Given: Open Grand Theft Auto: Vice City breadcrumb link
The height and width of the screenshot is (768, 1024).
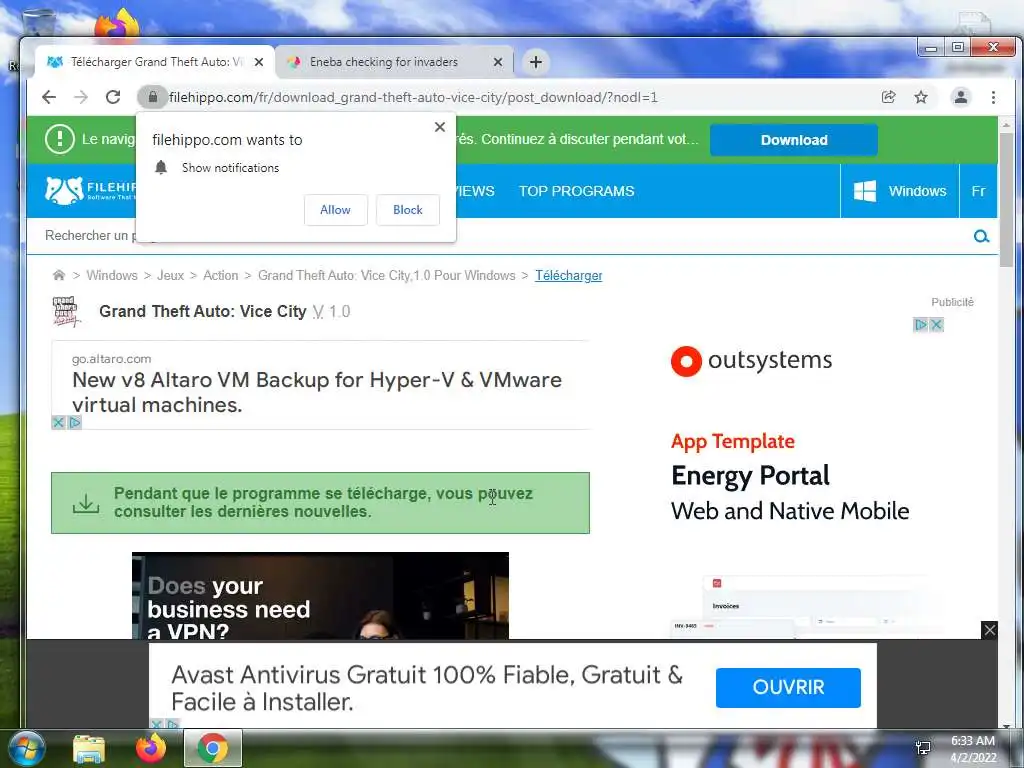Looking at the screenshot, I should click(387, 276).
